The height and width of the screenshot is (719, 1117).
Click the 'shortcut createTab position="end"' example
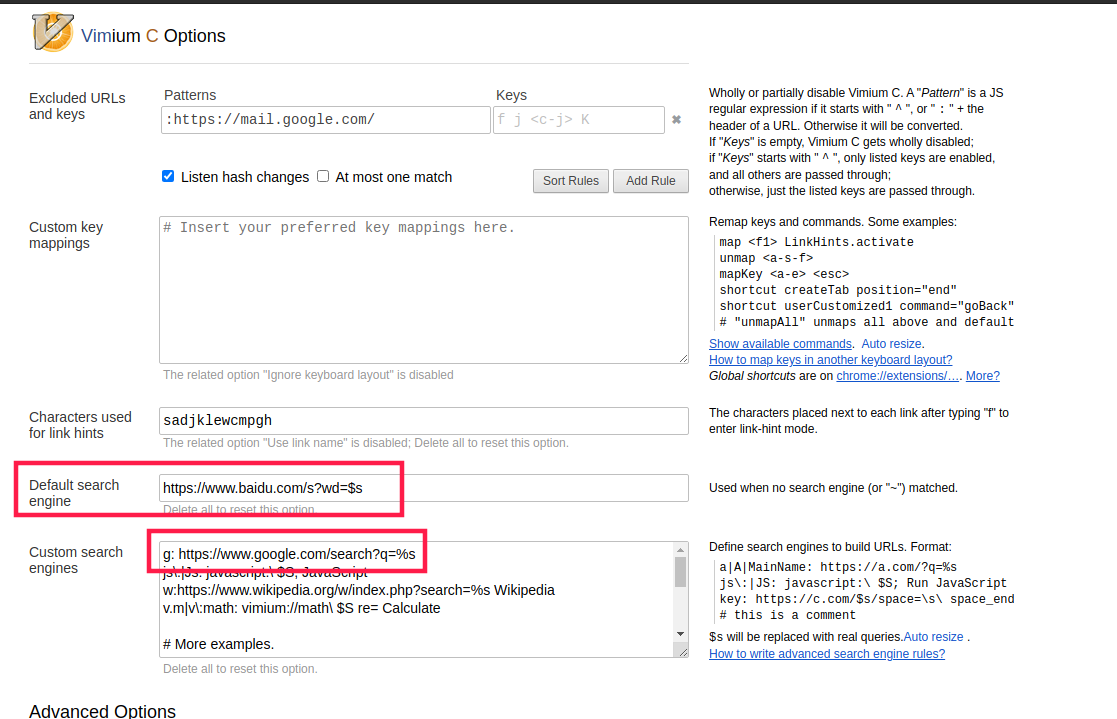pyautogui.click(x=838, y=290)
